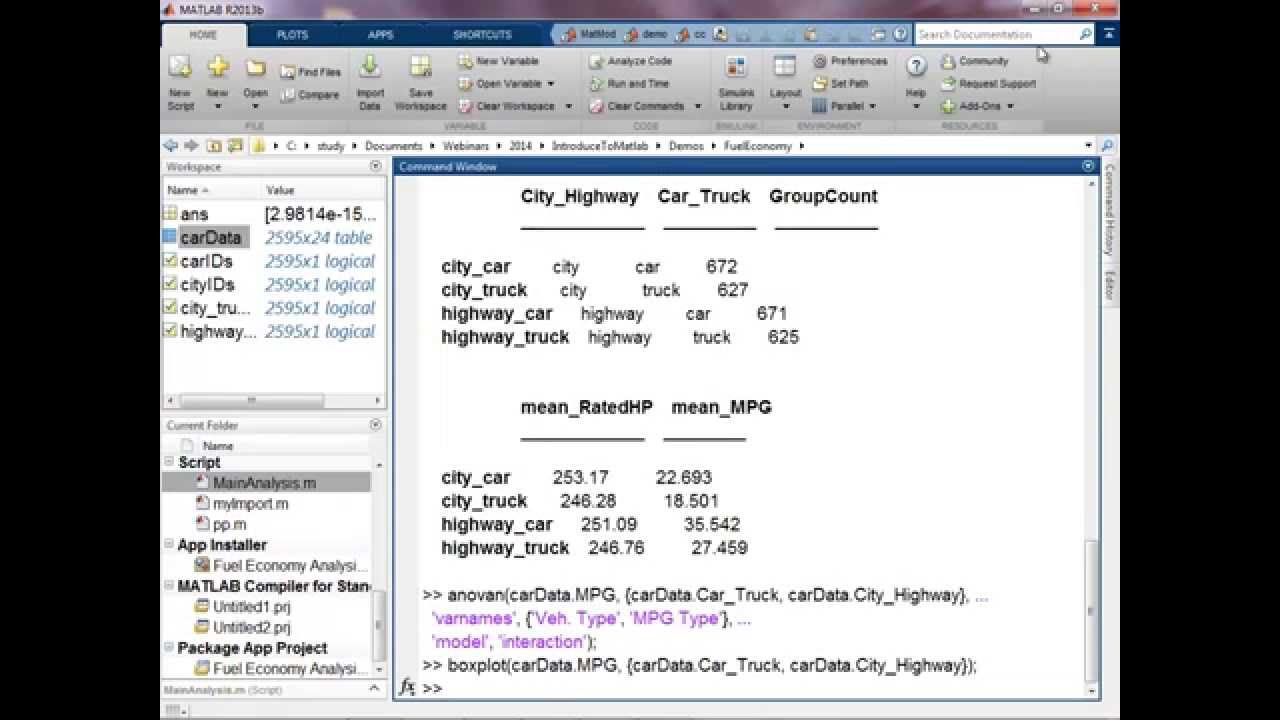This screenshot has width=1280, height=720.
Task: Click the Save Workspace icon
Action: 420,68
